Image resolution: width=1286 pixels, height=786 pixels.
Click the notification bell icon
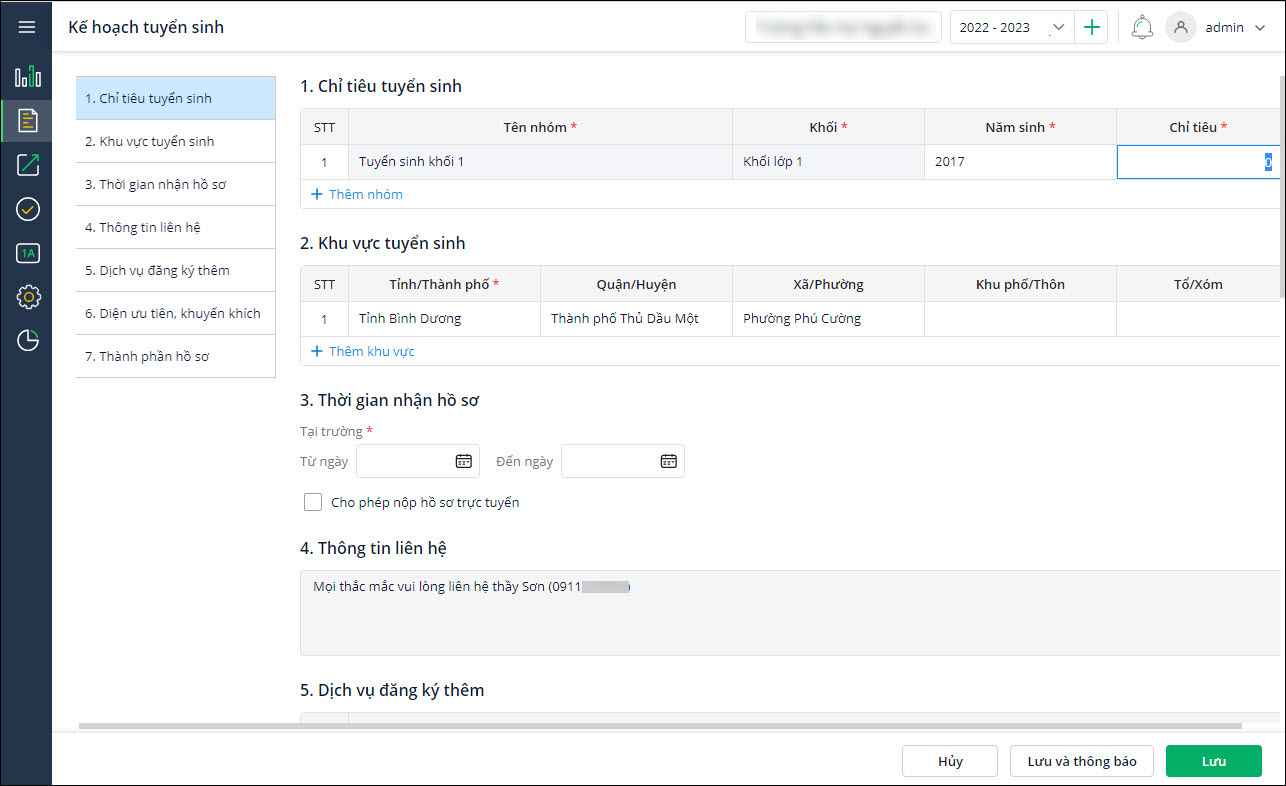1142,27
